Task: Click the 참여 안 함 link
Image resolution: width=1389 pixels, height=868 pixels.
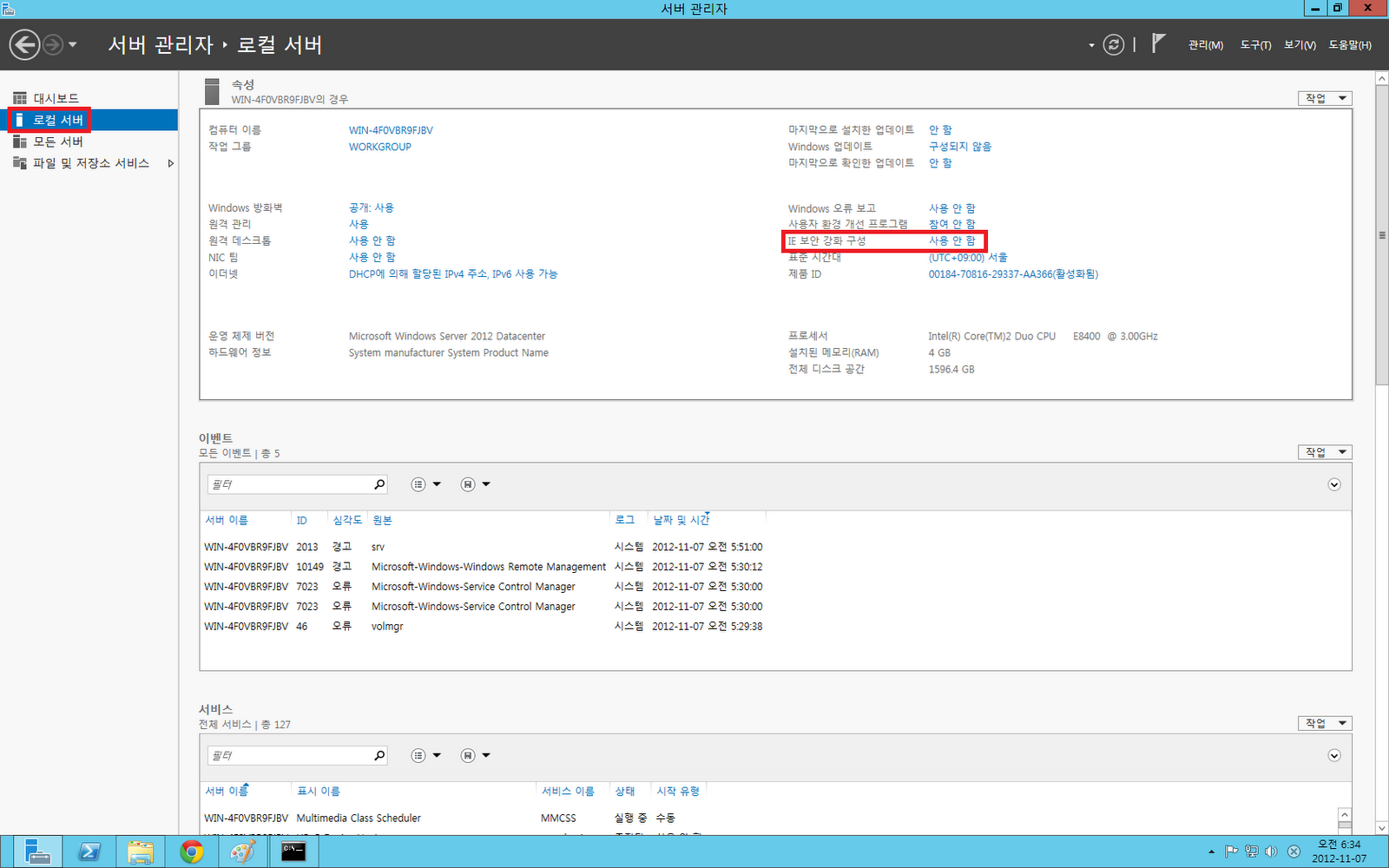Action: click(x=952, y=224)
